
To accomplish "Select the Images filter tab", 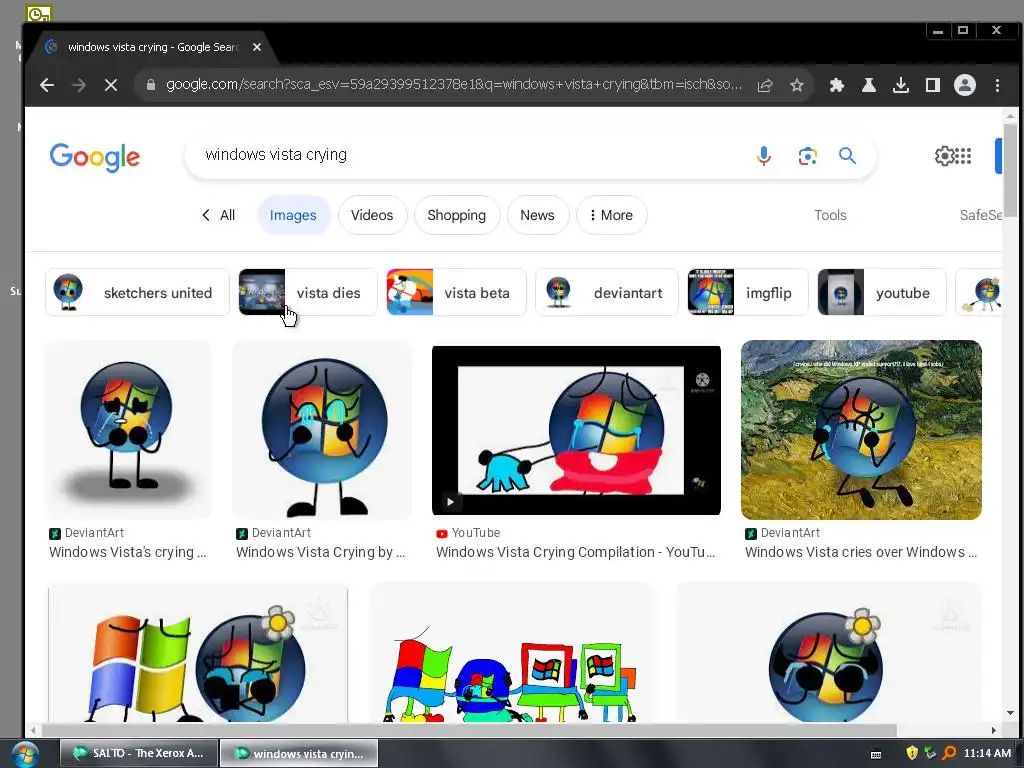I will [x=293, y=215].
